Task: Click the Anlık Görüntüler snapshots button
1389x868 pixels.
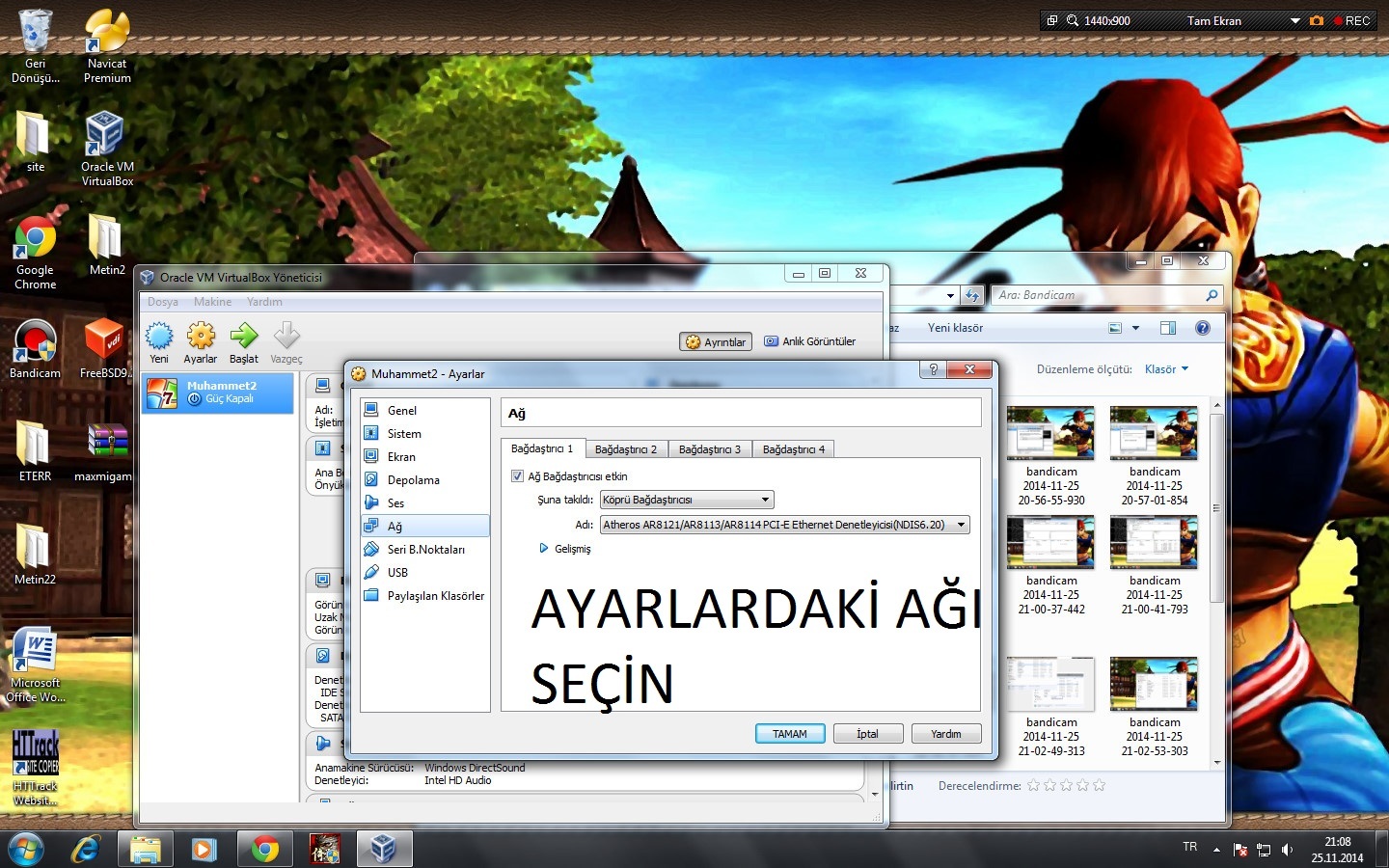Action: (810, 341)
